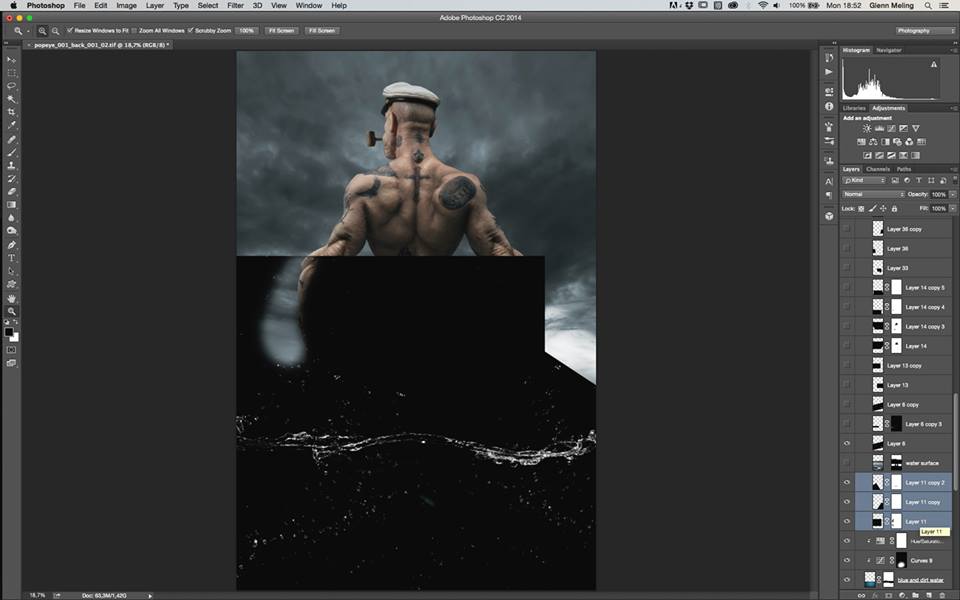Viewport: 960px width, 600px height.
Task: Open the blend mode Normal dropdown
Action: [x=872, y=194]
